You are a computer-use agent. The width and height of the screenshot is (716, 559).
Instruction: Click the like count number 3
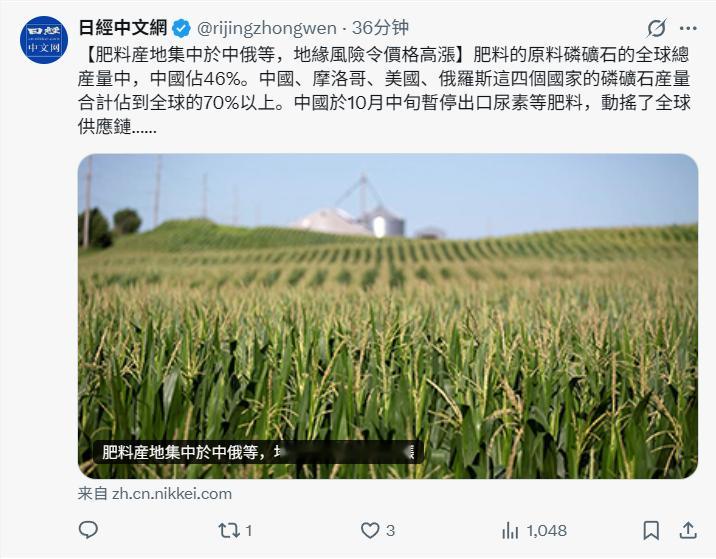(x=390, y=531)
